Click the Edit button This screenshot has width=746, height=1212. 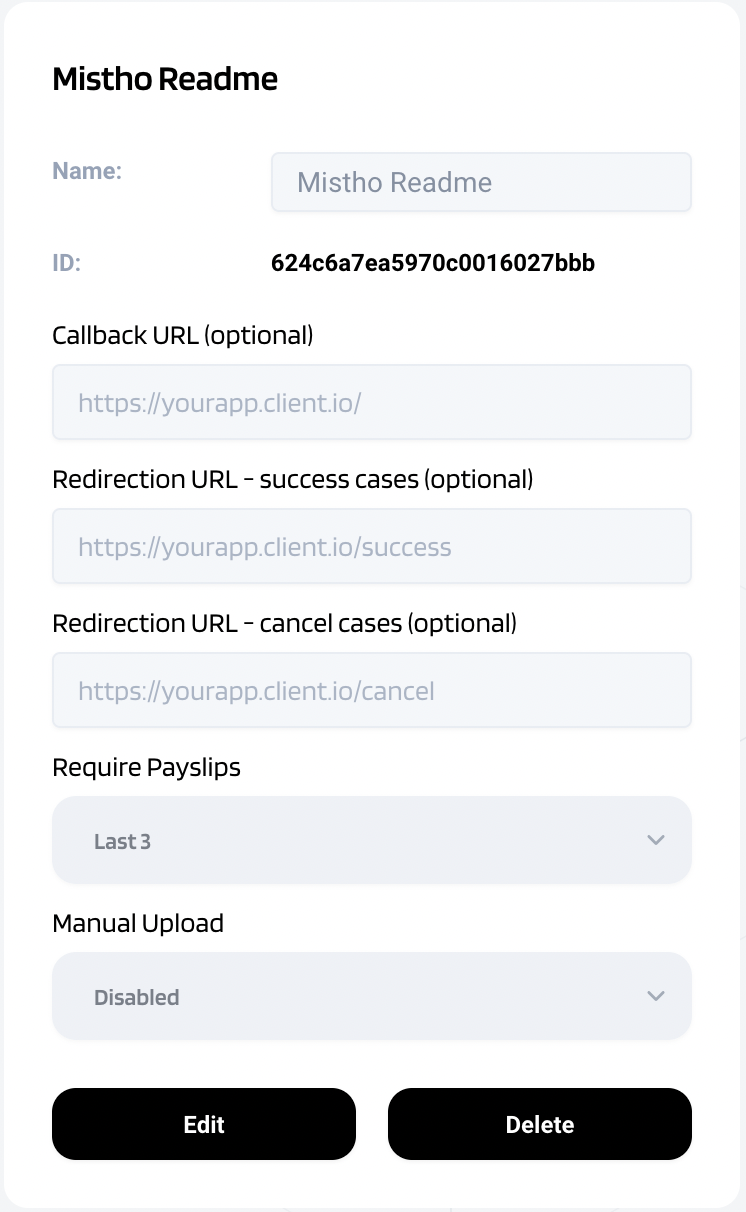click(204, 1124)
